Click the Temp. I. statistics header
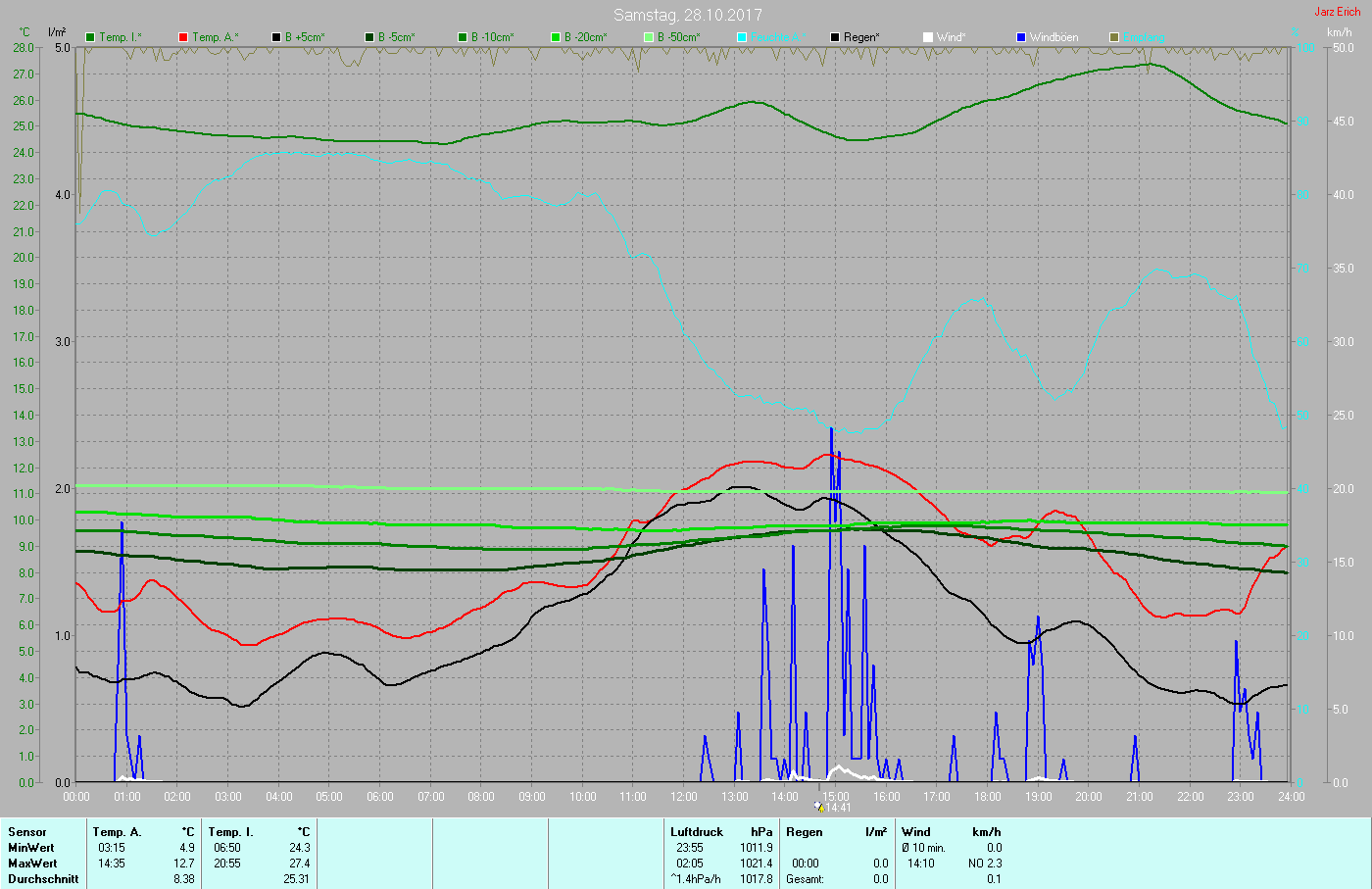The width and height of the screenshot is (1372, 889). tap(259, 832)
